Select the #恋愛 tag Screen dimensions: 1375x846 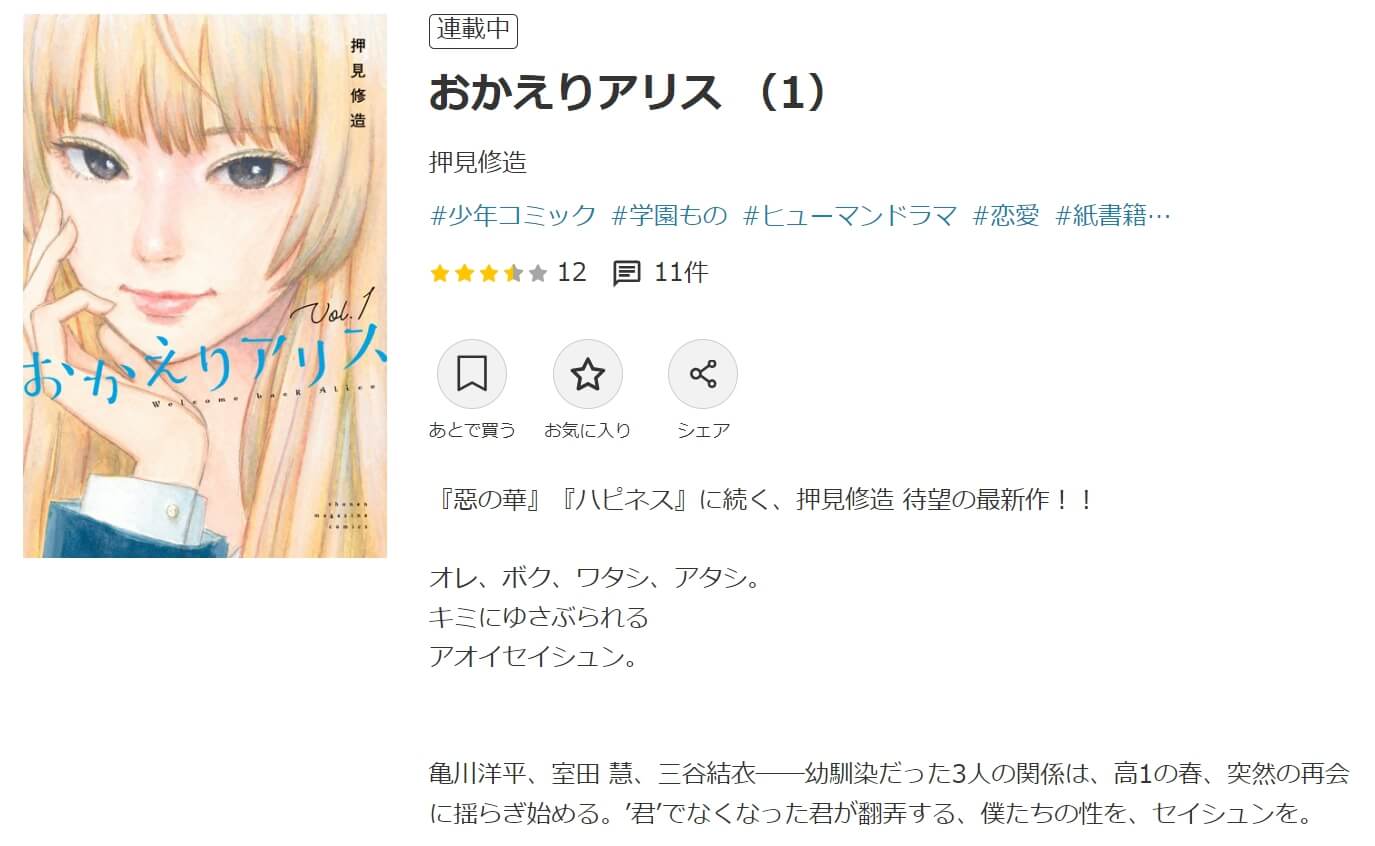(1007, 215)
